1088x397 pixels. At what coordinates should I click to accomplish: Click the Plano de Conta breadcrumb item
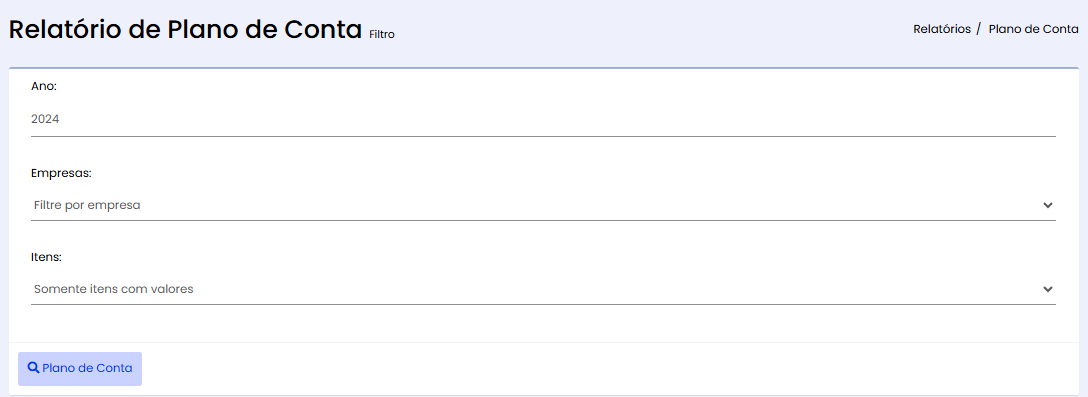pos(1033,29)
